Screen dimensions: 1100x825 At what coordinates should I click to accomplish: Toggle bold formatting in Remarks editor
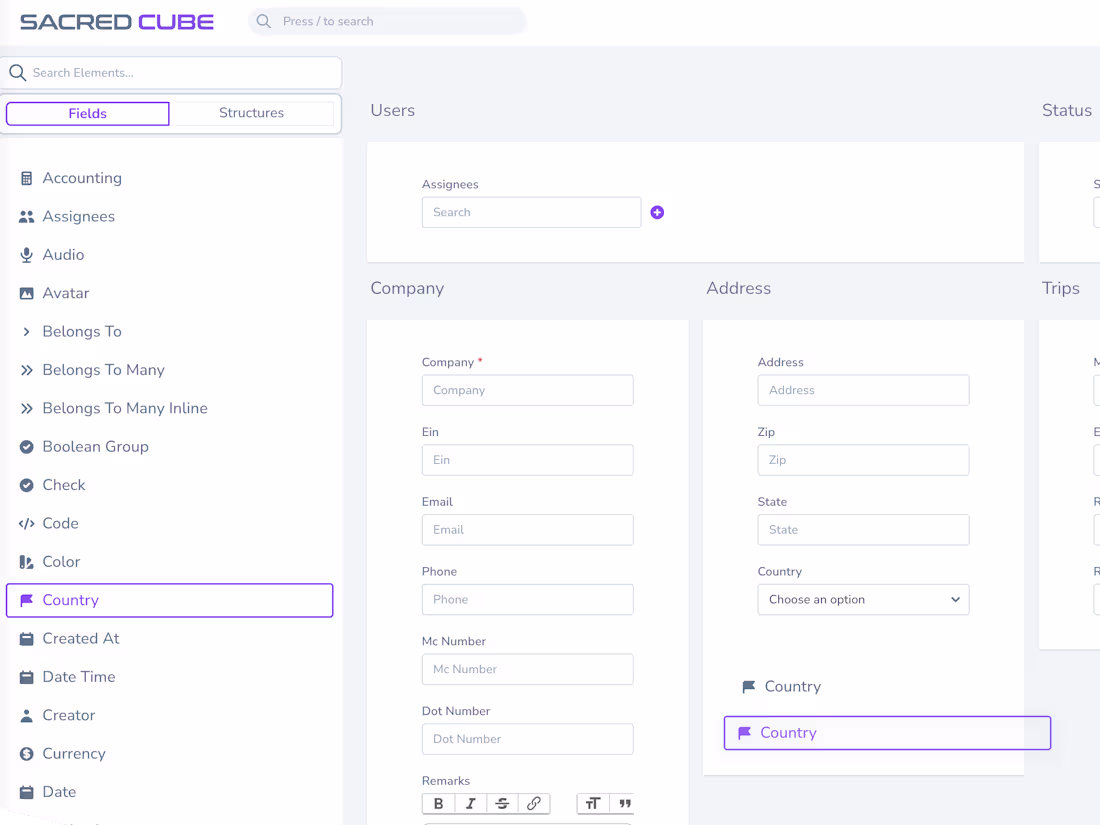coord(438,803)
